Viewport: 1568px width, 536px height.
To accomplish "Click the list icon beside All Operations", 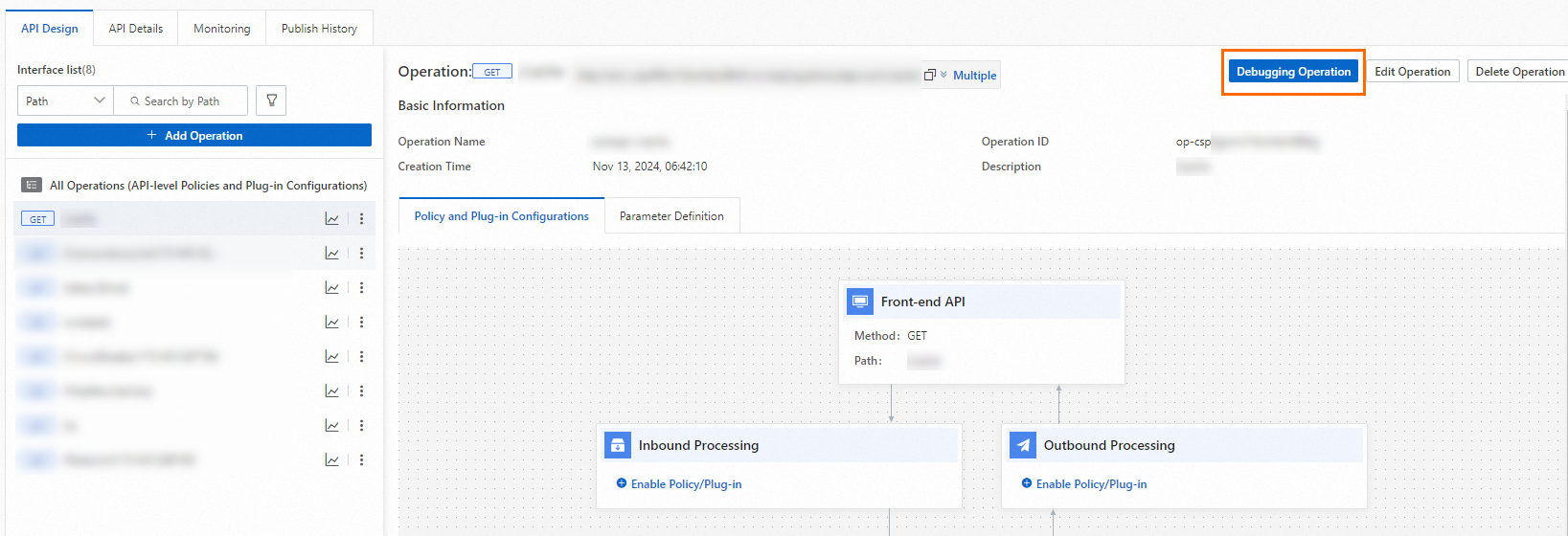I will tap(32, 185).
